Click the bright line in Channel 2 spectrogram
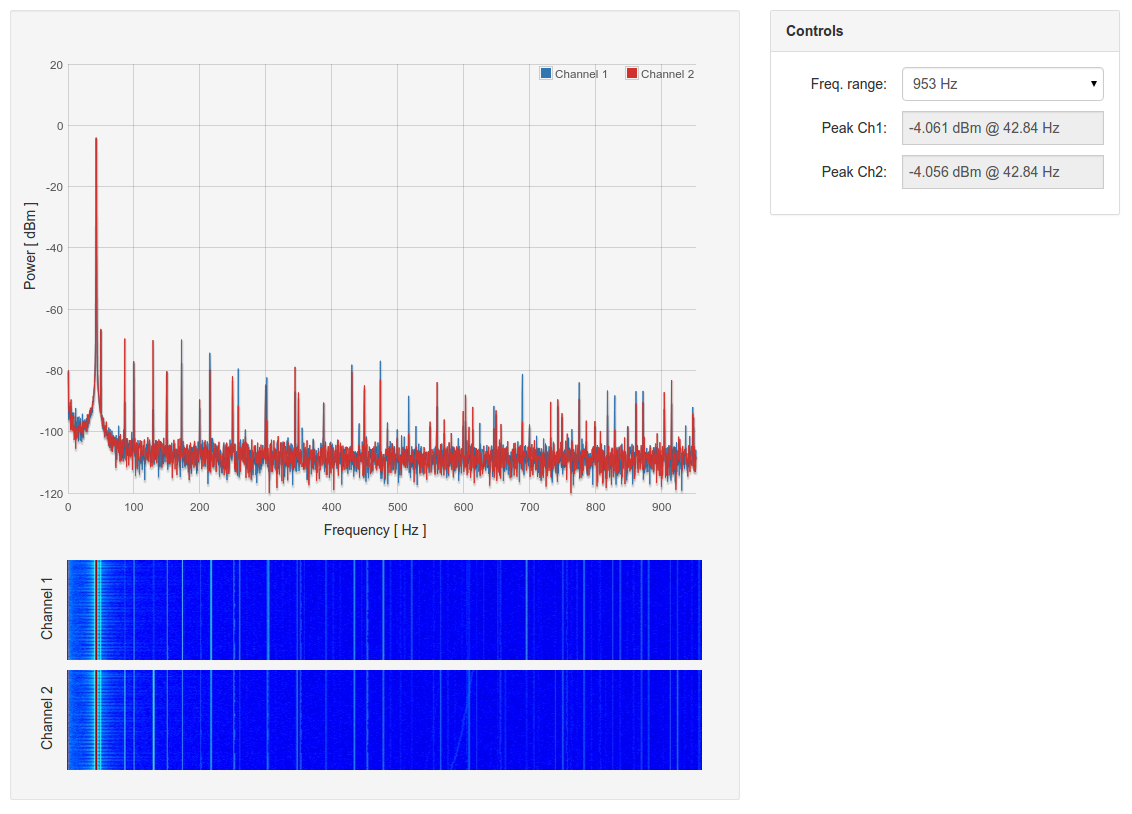The height and width of the screenshot is (814, 1132). (x=96, y=720)
